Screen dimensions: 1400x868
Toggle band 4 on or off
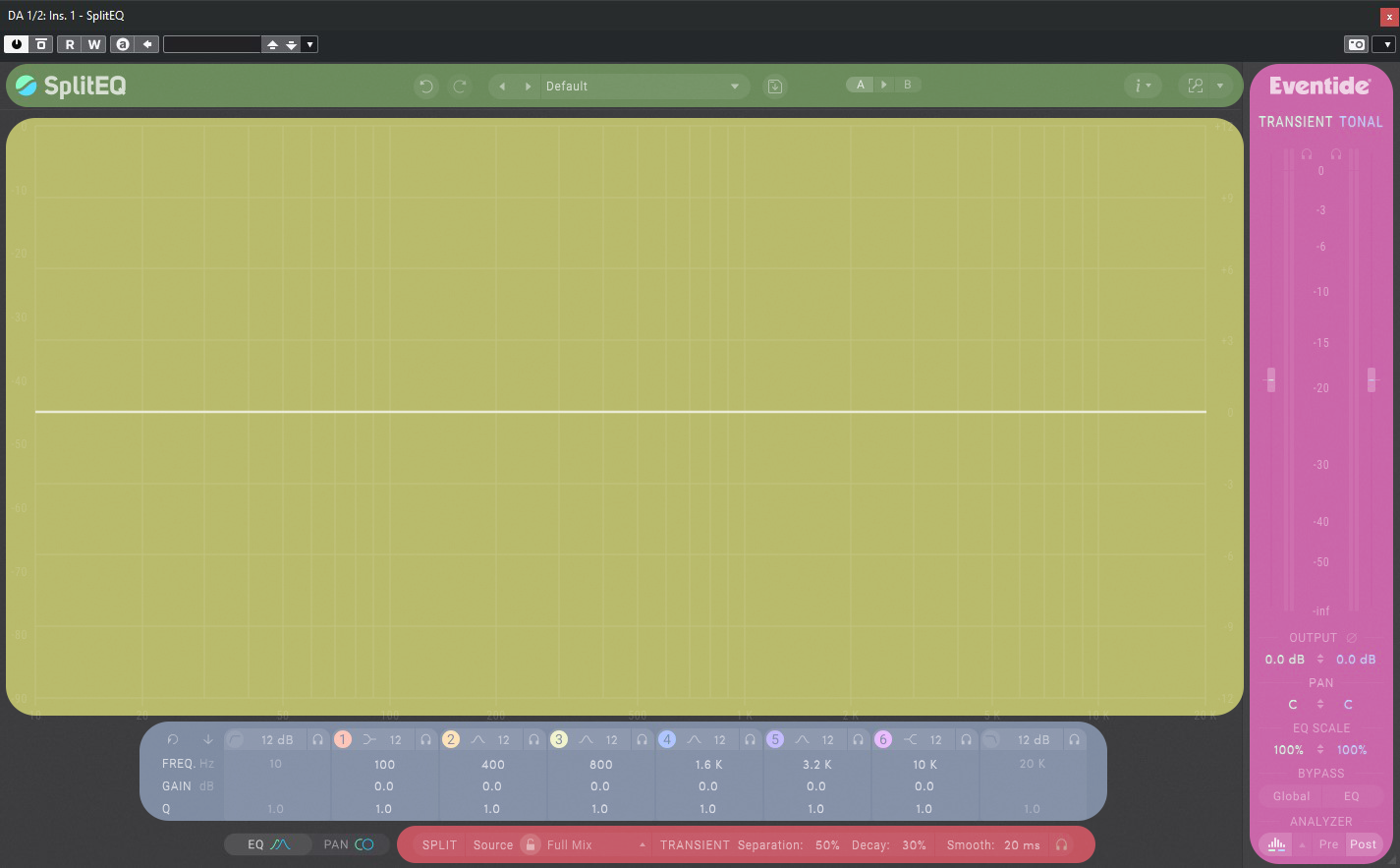coord(667,739)
